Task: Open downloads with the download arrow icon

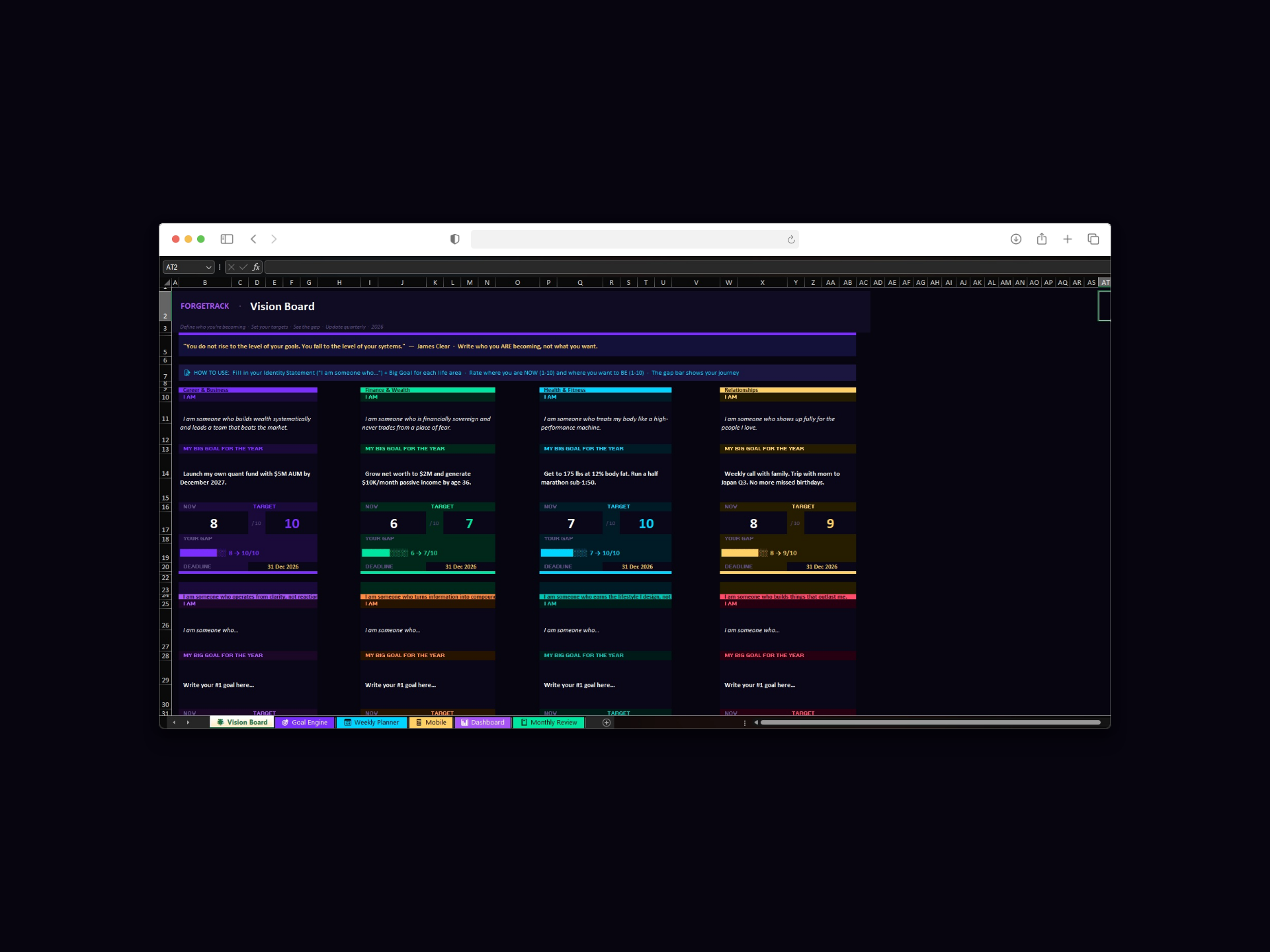Action: pyautogui.click(x=1015, y=239)
